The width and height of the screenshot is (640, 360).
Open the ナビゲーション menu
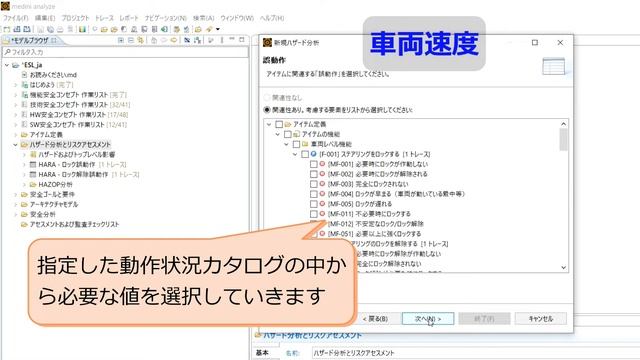pyautogui.click(x=165, y=18)
